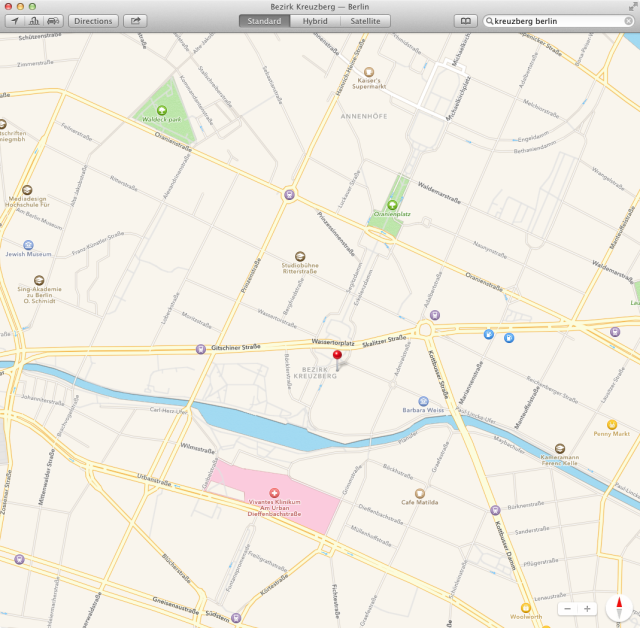Zoom out with the minus button
This screenshot has width=640, height=628.
click(x=567, y=609)
